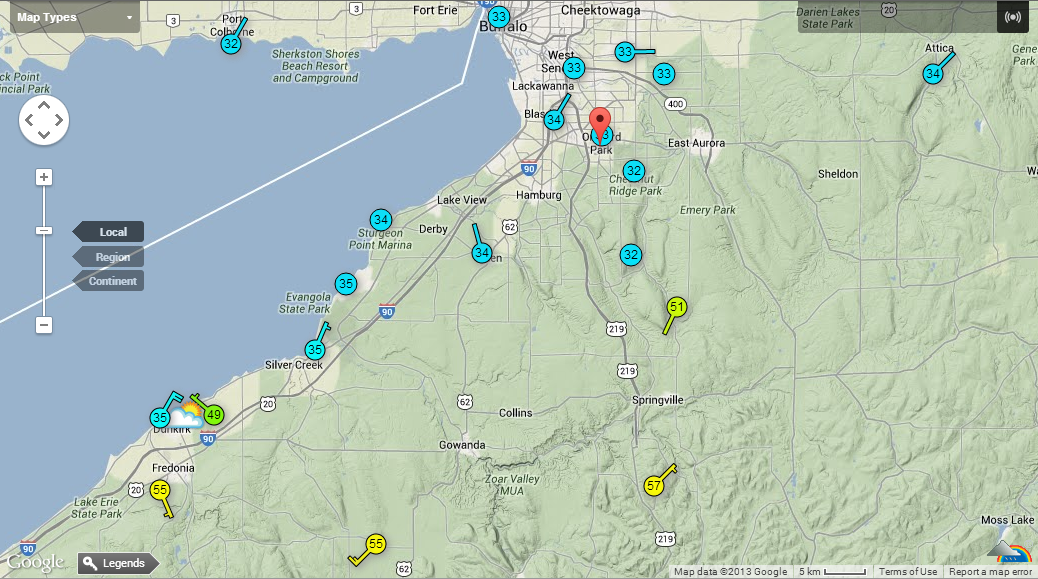Click the Gowanda town label
The image size is (1038, 579).
pyautogui.click(x=462, y=445)
